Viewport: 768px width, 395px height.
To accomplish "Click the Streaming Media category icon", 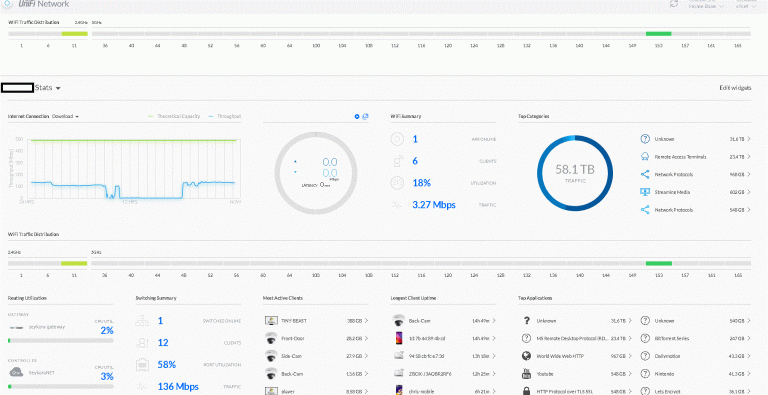I will point(645,192).
